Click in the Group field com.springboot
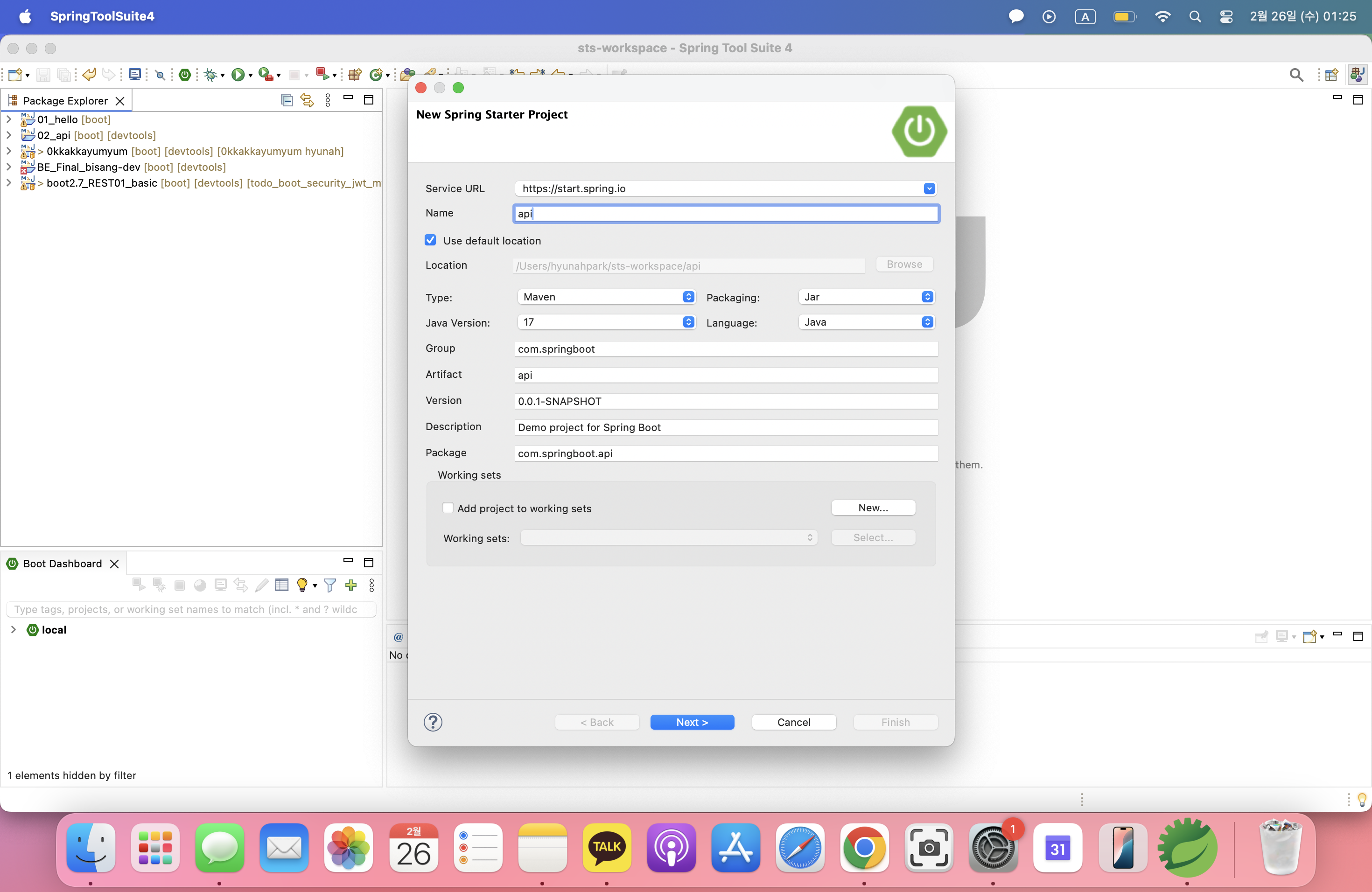This screenshot has height=892, width=1372. coord(726,348)
